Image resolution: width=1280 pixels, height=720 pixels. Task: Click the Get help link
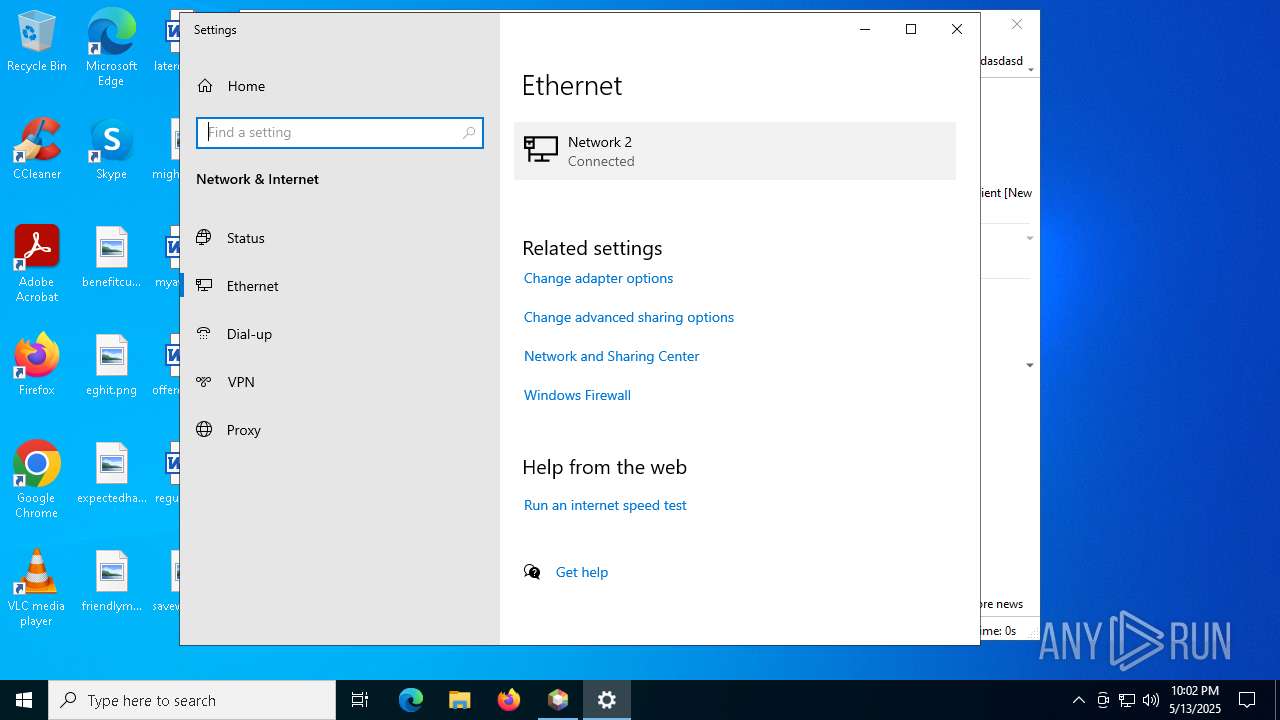click(582, 572)
